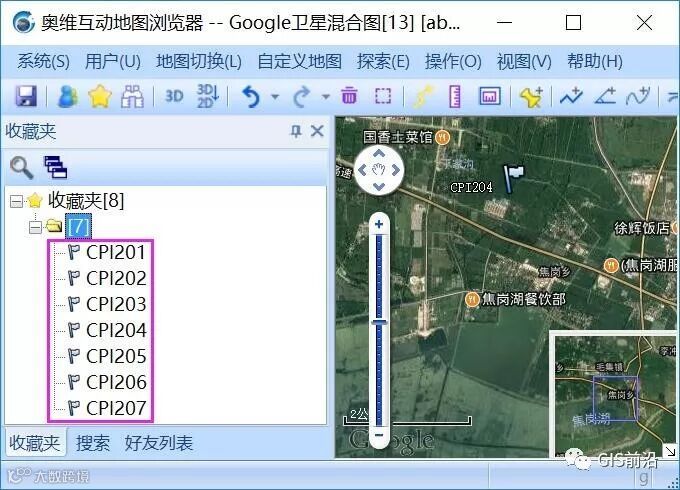The image size is (680, 490).
Task: Open the 视图(V) menu
Action: 524,62
